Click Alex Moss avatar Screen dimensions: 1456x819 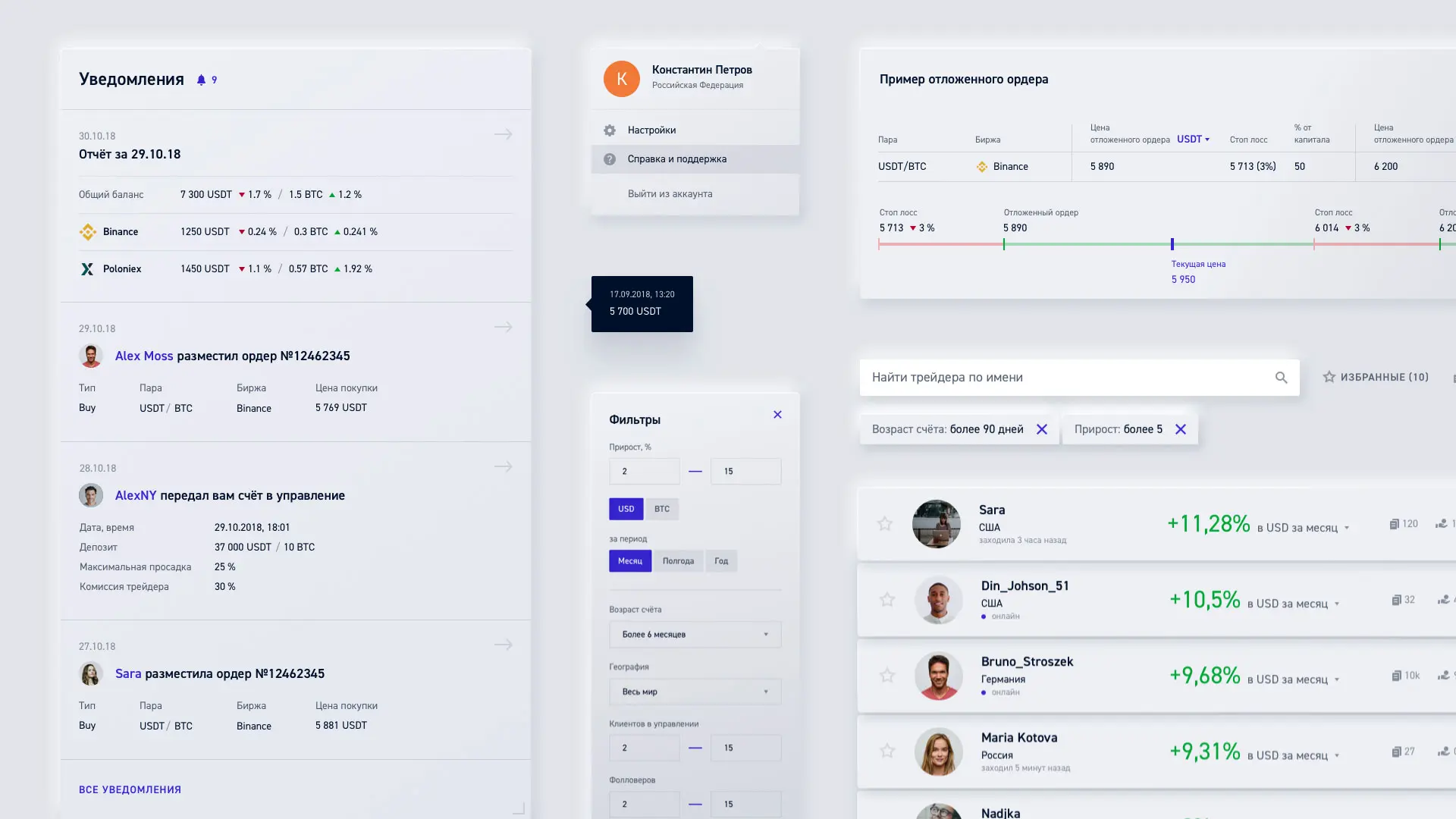pyautogui.click(x=91, y=356)
